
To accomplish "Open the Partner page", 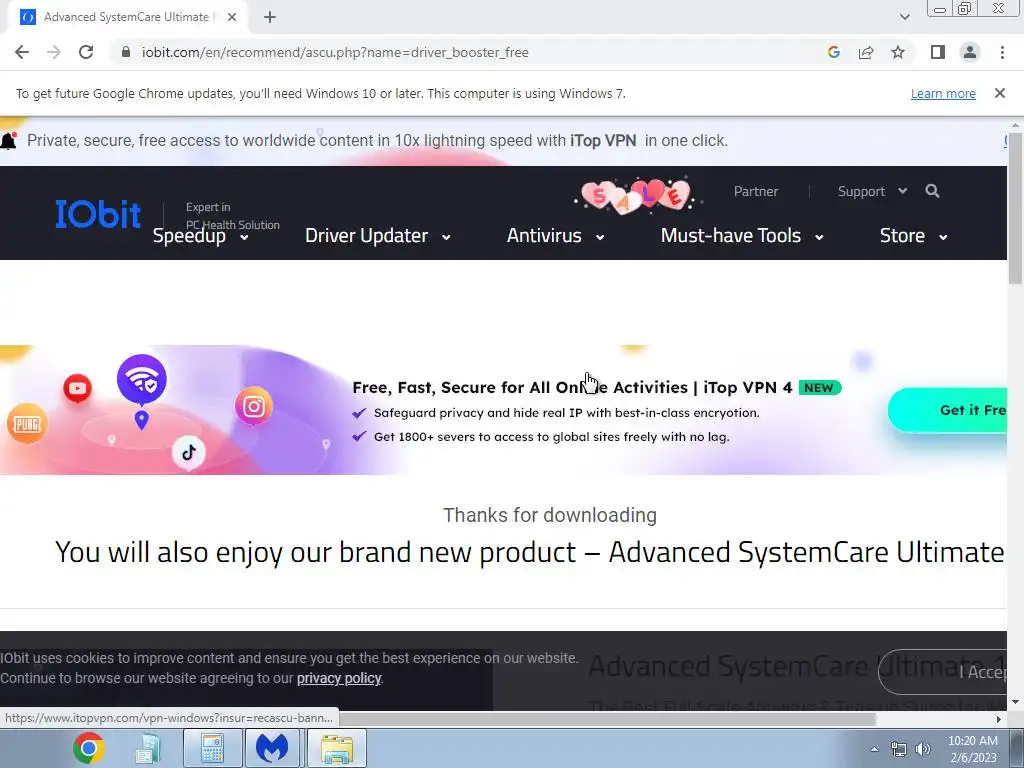I will click(756, 191).
